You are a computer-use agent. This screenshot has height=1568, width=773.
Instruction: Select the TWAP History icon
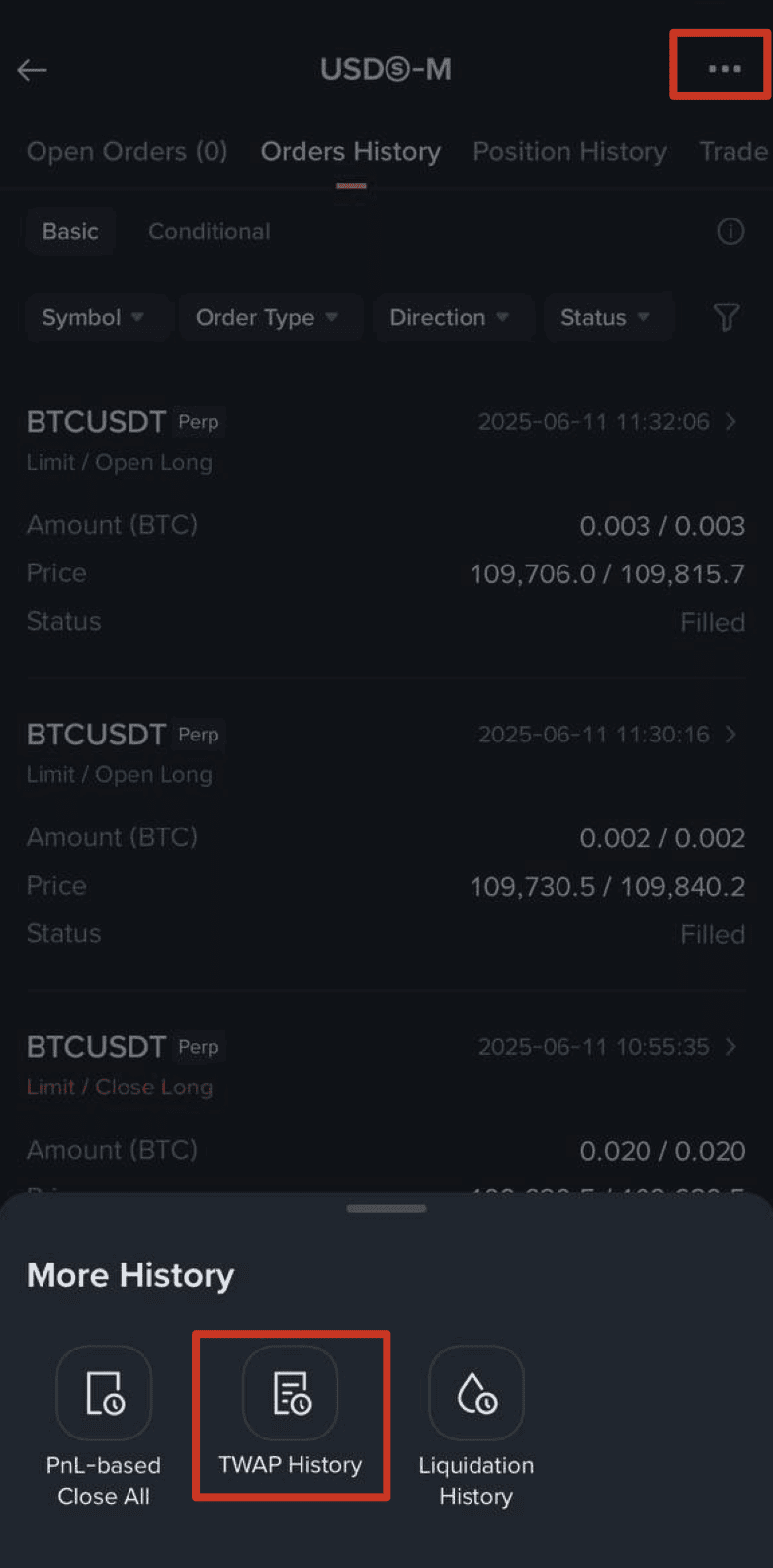coord(291,1392)
